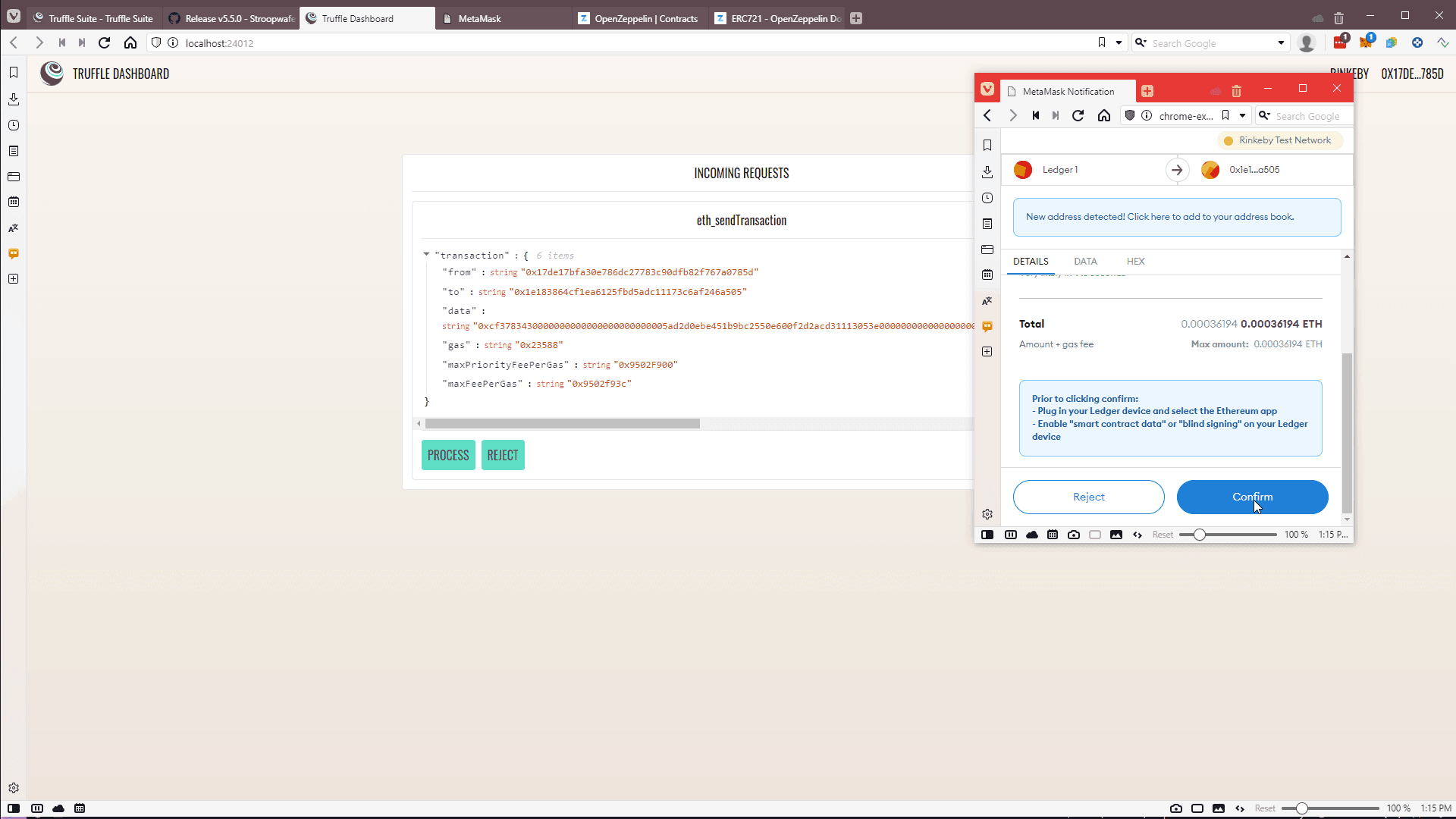Screen dimensions: 1456x819
Task: Click the MetaMask popup vertical scrollbar
Action: (x=1347, y=432)
